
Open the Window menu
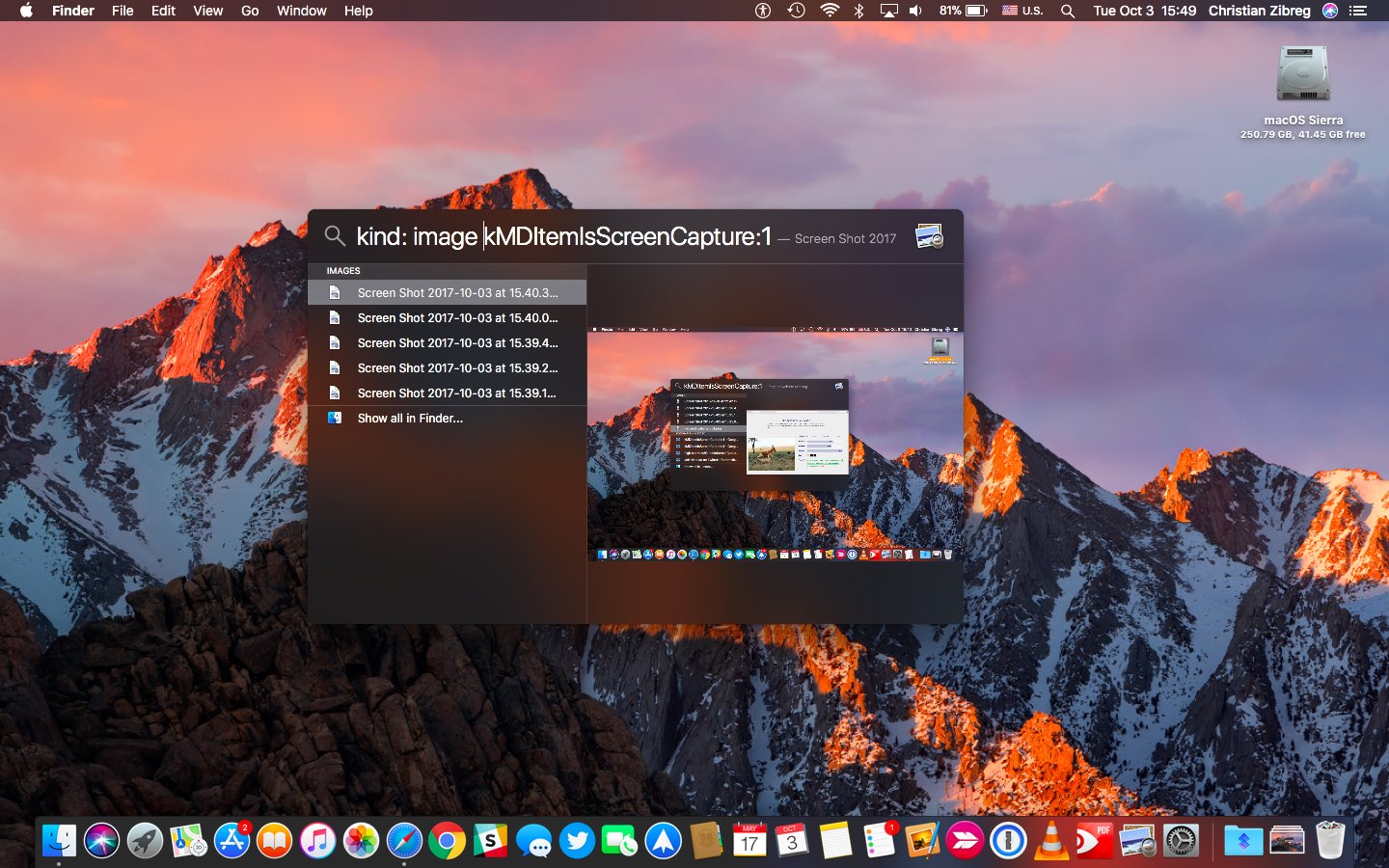pos(301,11)
